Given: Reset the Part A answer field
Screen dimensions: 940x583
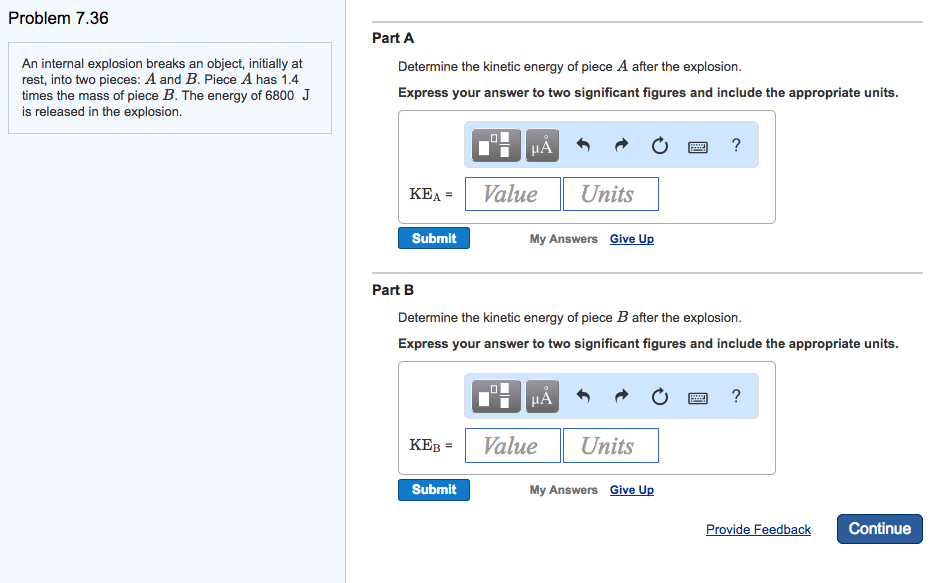Looking at the screenshot, I should (x=659, y=144).
